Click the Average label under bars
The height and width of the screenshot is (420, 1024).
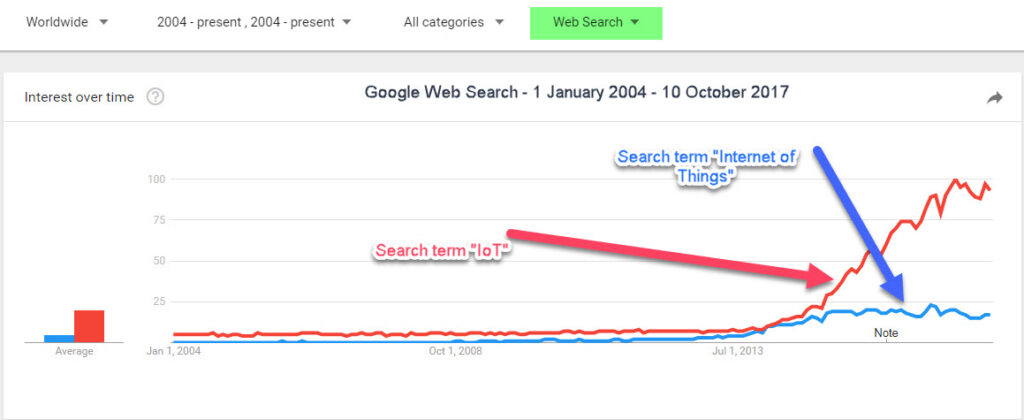tap(74, 351)
